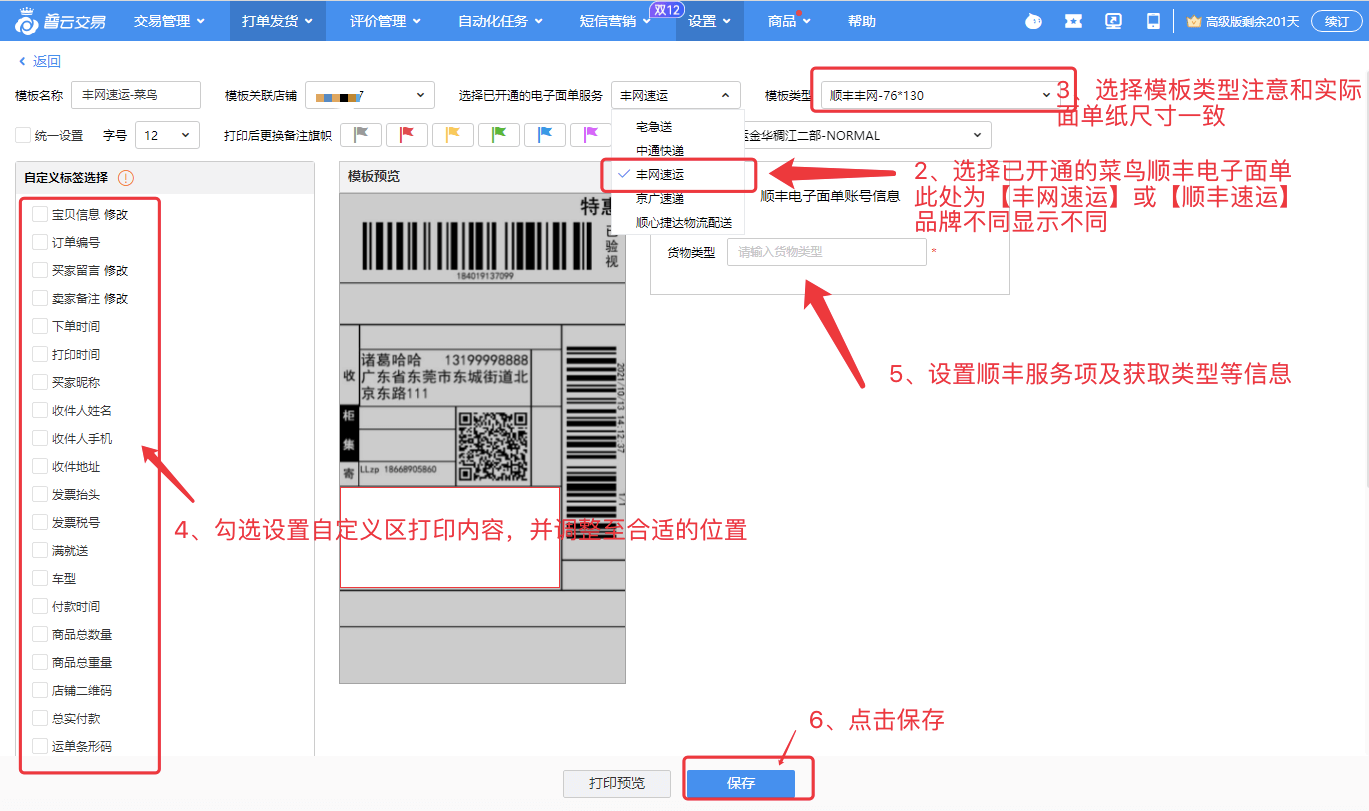Click the orange info icon beside 自定义标签选择
Viewport: 1369px width, 811px height.
pyautogui.click(x=126, y=178)
